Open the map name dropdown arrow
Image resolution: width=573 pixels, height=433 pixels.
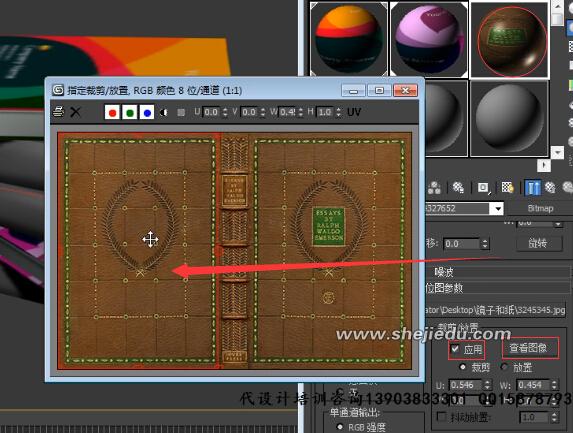pyautogui.click(x=498, y=209)
